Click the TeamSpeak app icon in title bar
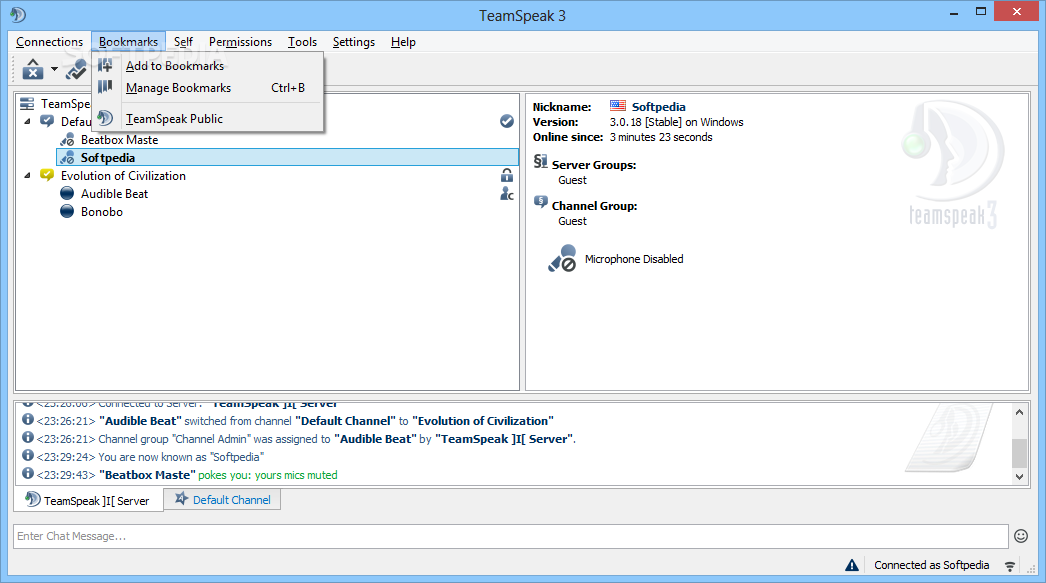 click(18, 14)
